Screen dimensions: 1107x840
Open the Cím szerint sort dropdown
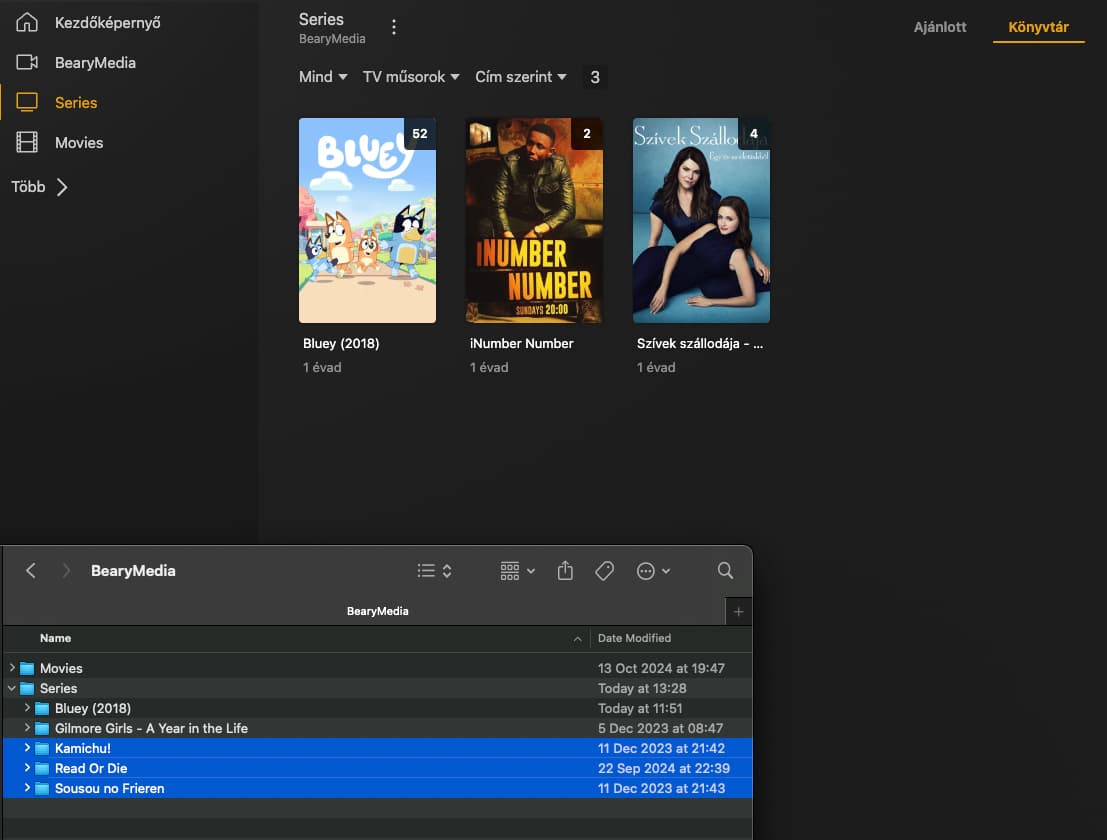[521, 76]
